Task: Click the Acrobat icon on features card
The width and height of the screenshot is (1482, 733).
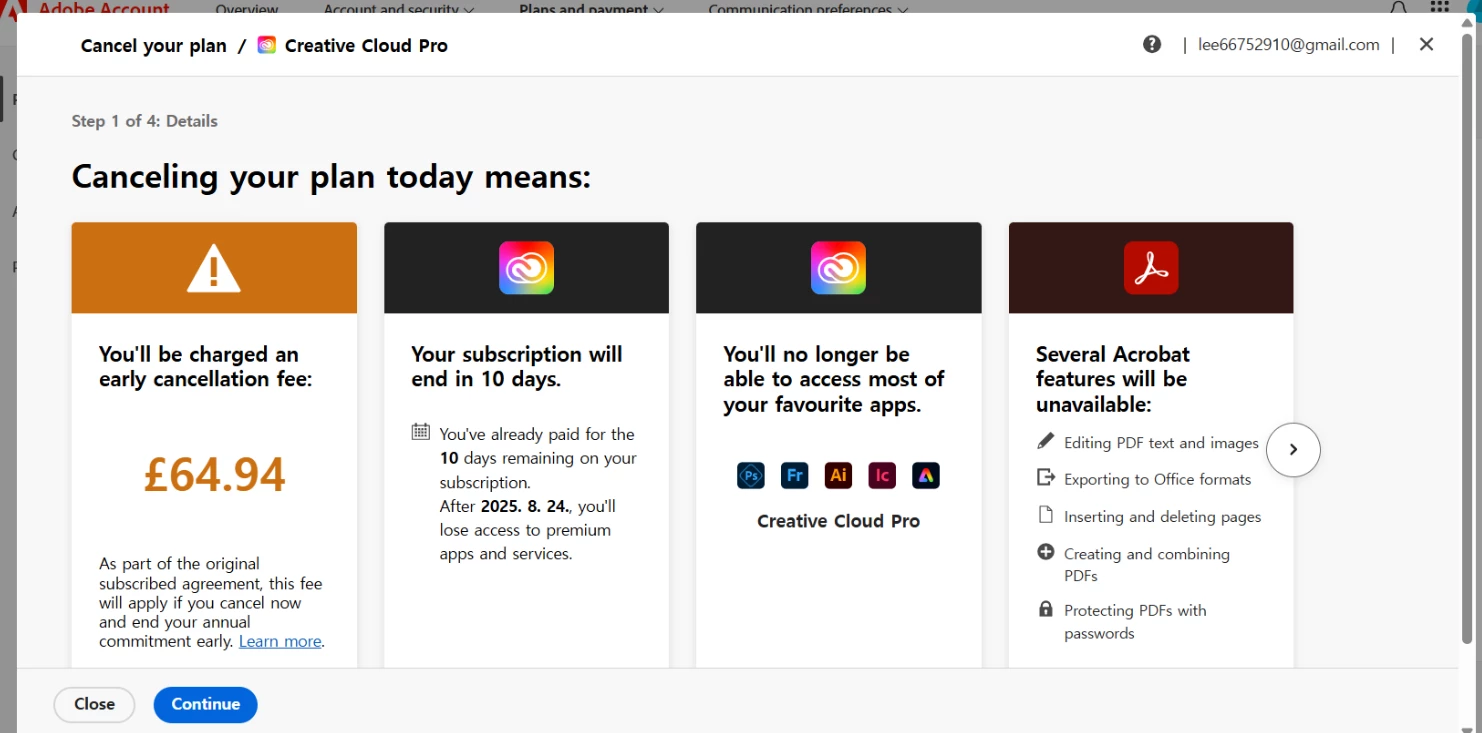Action: [1151, 268]
